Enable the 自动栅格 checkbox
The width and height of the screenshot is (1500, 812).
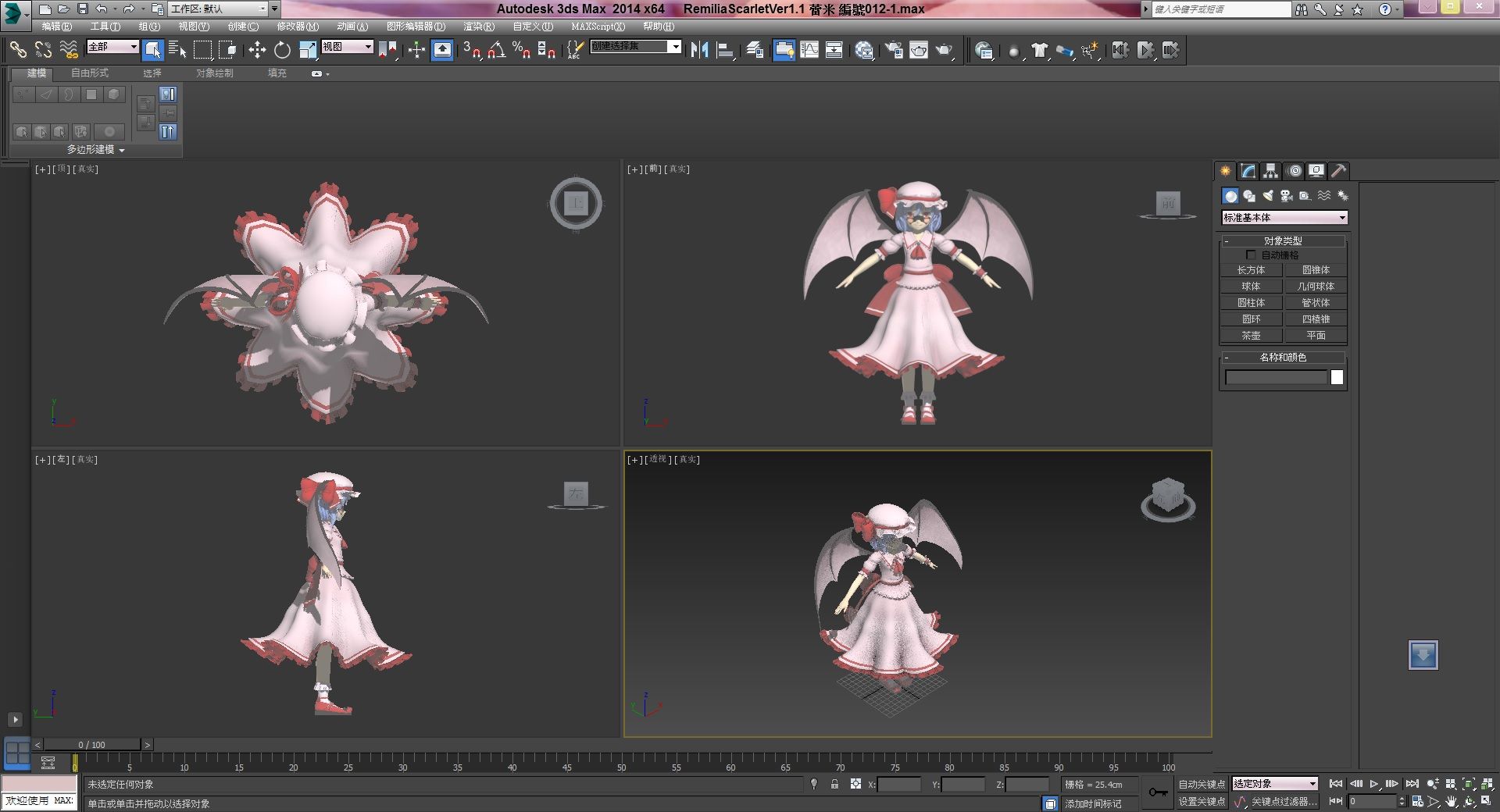tap(1251, 255)
